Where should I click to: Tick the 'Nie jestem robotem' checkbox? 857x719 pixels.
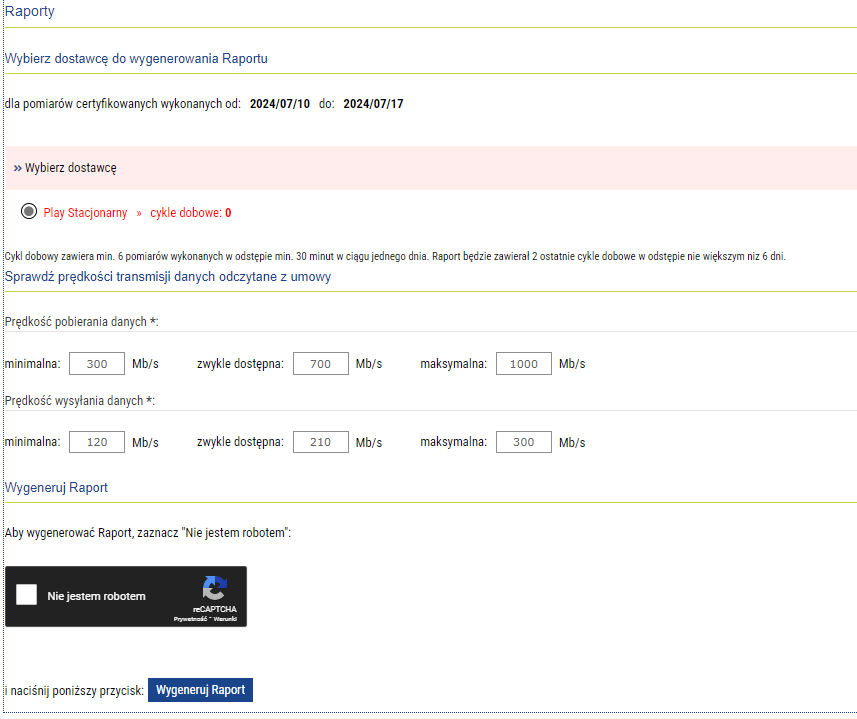click(x=26, y=594)
